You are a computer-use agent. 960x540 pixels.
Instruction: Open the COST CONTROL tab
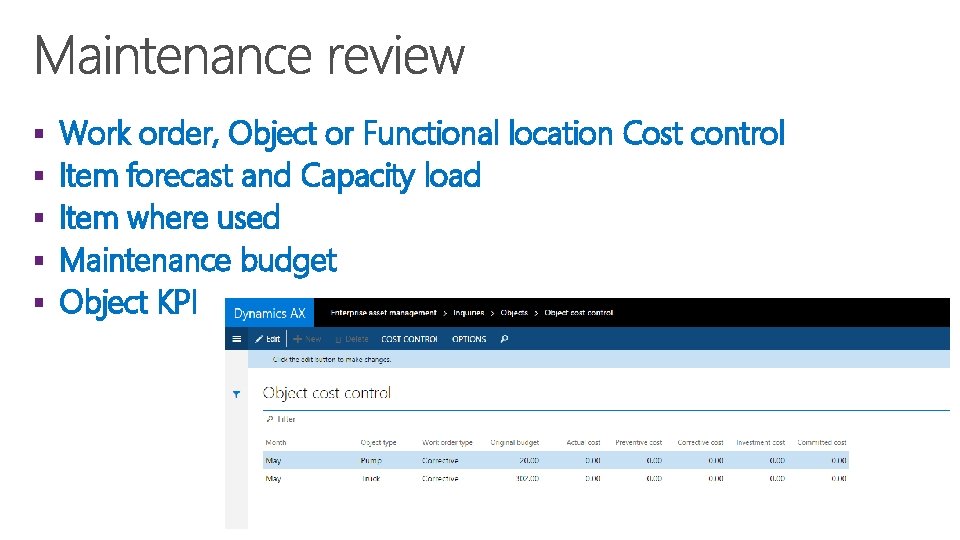pyautogui.click(x=410, y=339)
